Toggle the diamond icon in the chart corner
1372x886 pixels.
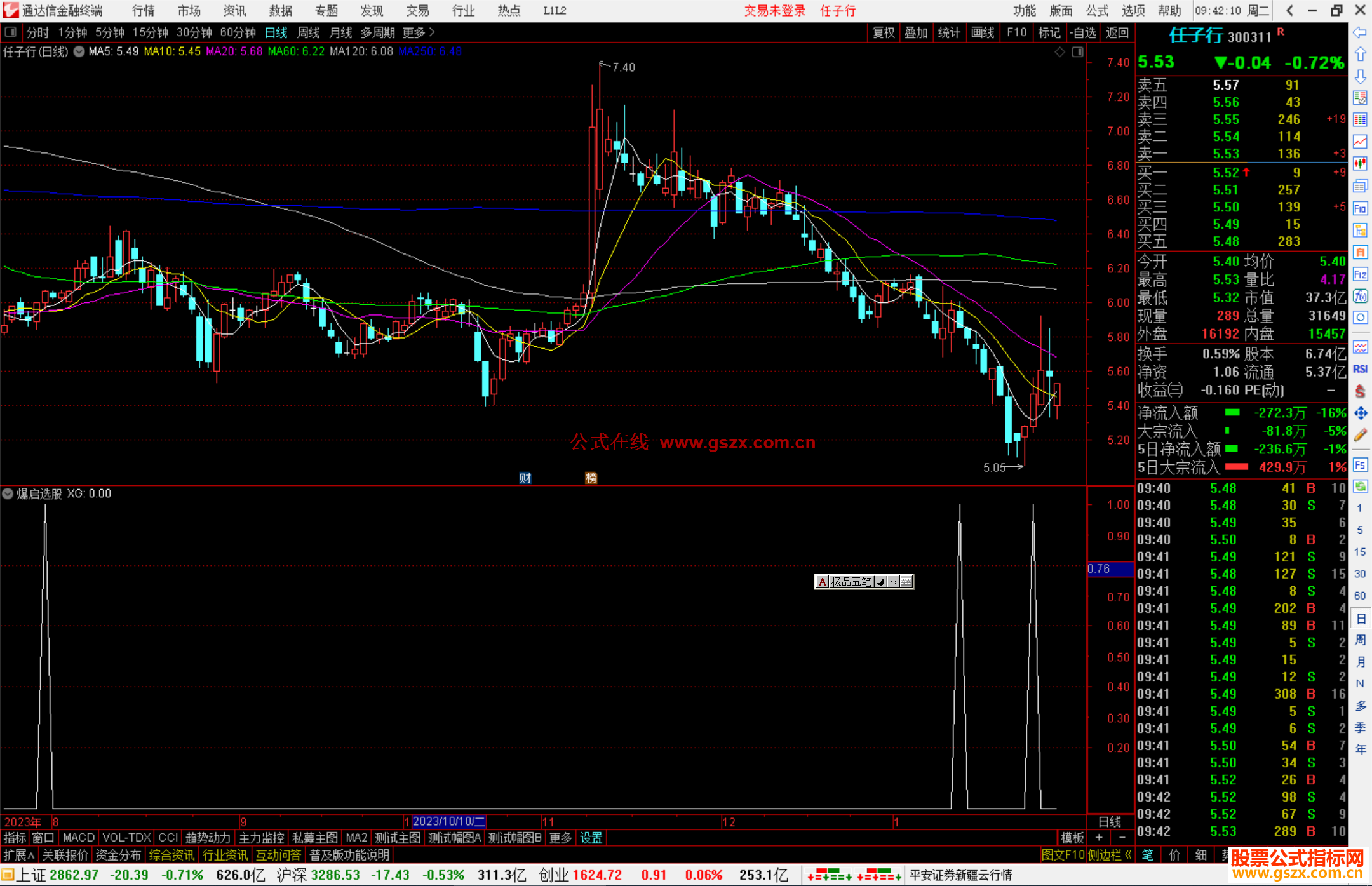click(x=1059, y=52)
